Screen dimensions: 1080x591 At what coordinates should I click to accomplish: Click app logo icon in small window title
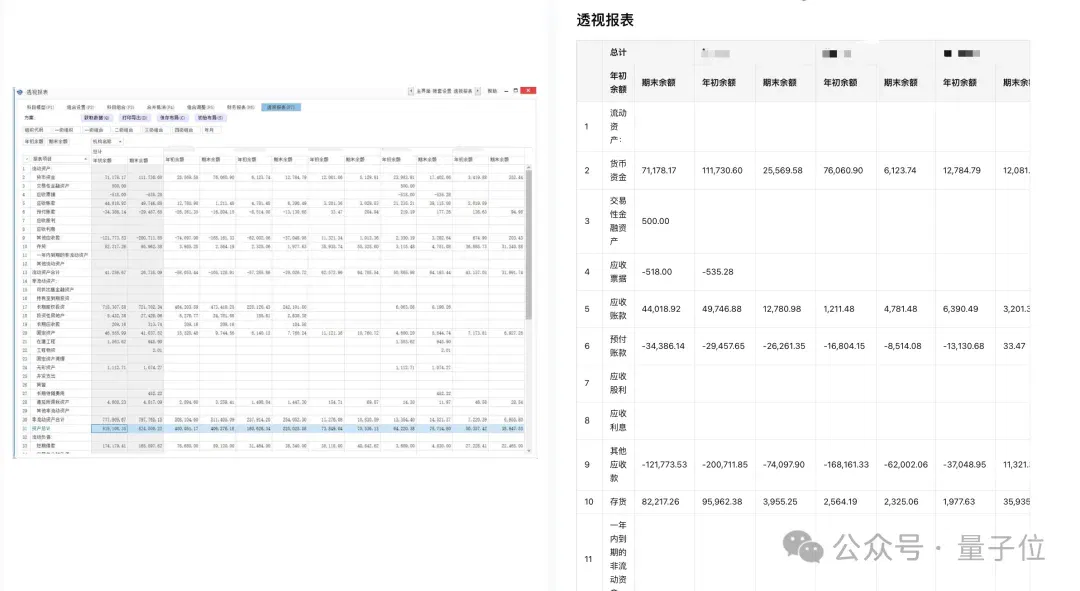pyautogui.click(x=20, y=92)
